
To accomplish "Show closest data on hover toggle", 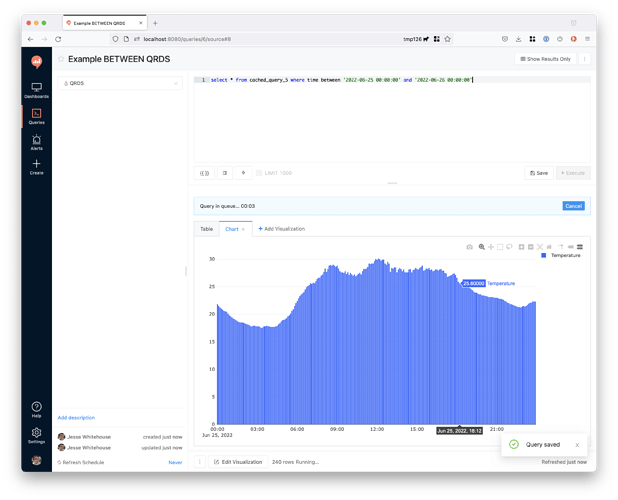I will pyautogui.click(x=570, y=247).
